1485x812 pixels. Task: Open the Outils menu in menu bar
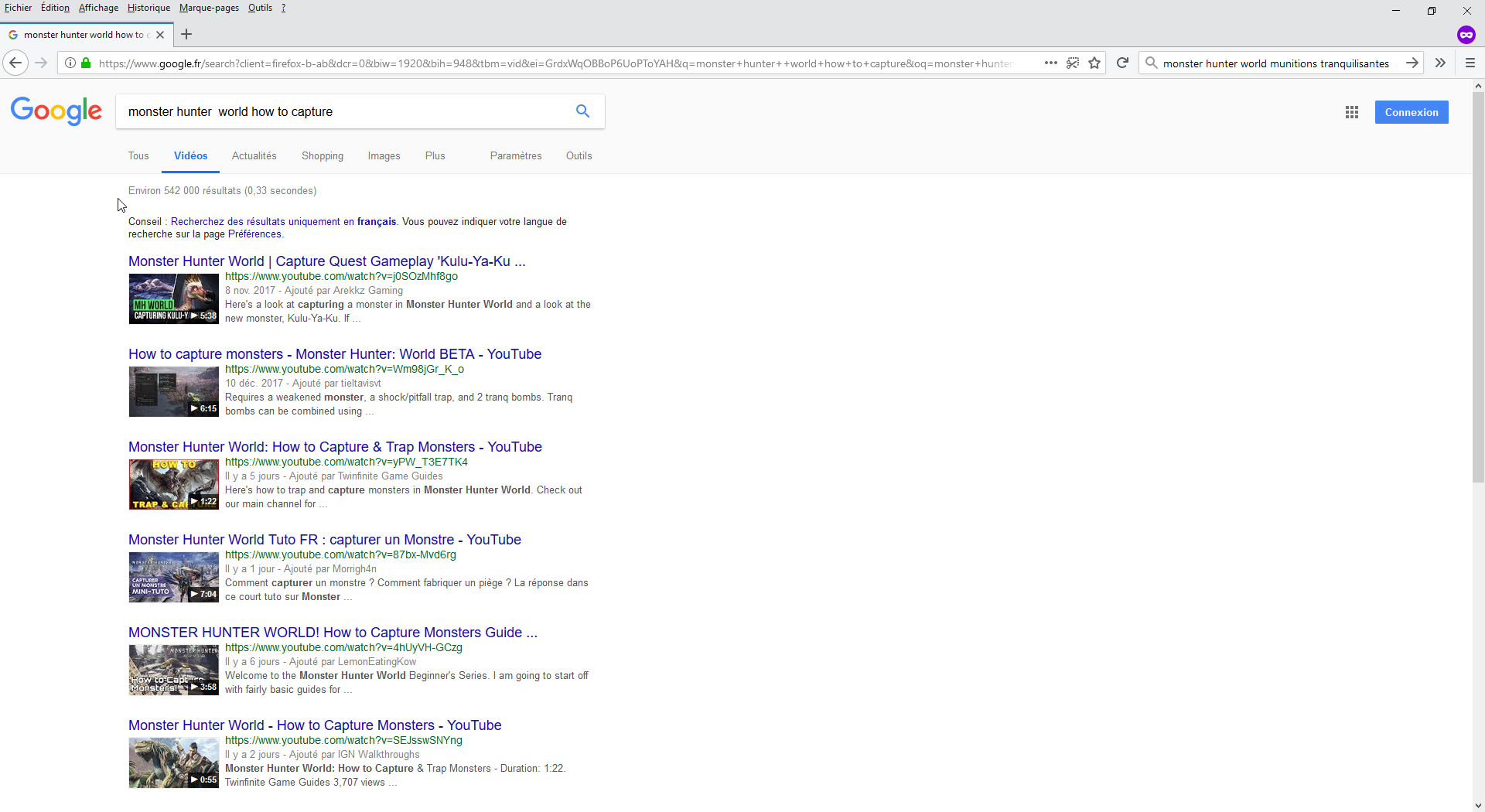coord(260,8)
